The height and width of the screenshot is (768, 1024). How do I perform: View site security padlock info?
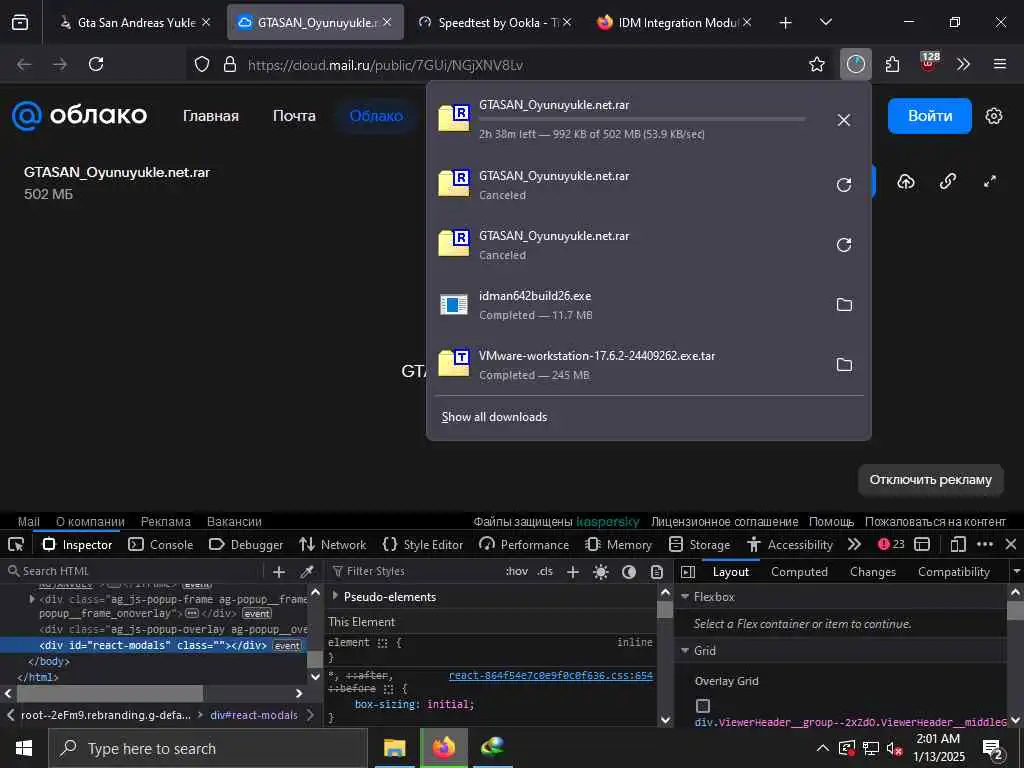pos(230,64)
